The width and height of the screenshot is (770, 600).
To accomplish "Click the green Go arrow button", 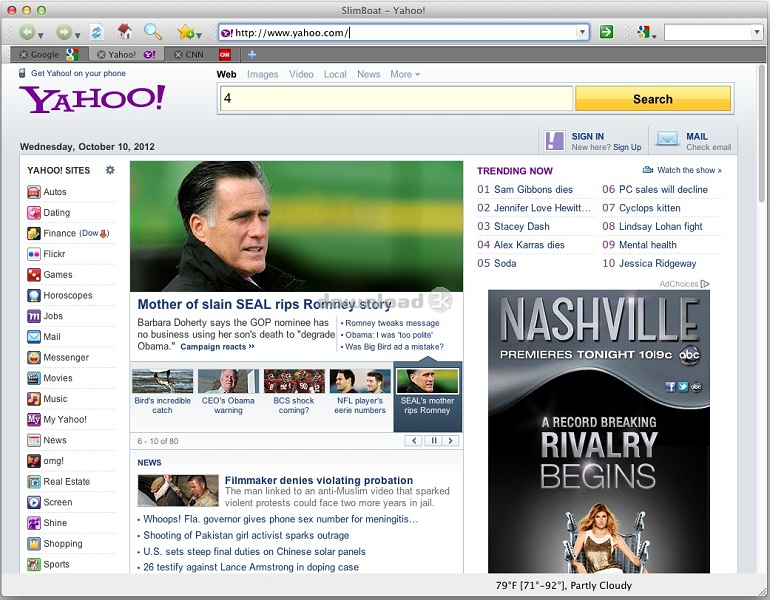I will click(606, 33).
